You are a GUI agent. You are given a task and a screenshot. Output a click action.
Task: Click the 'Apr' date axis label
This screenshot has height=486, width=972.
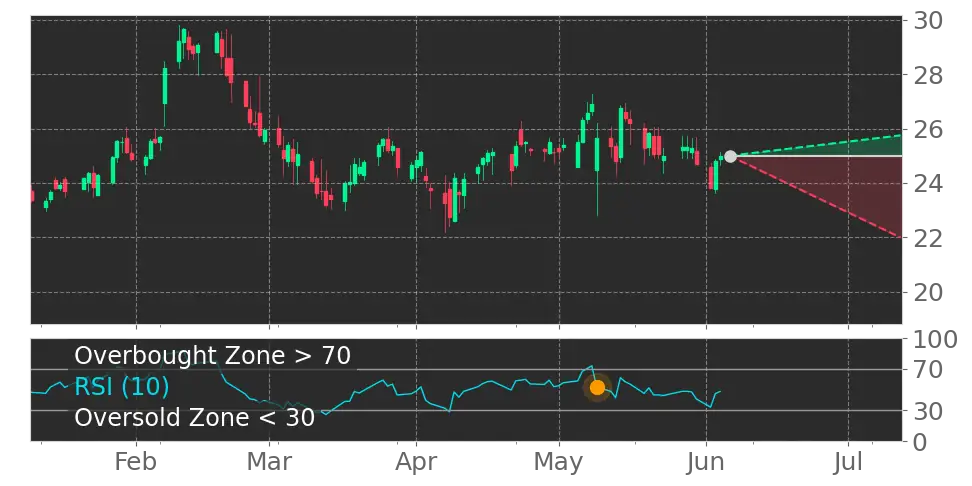[416, 463]
